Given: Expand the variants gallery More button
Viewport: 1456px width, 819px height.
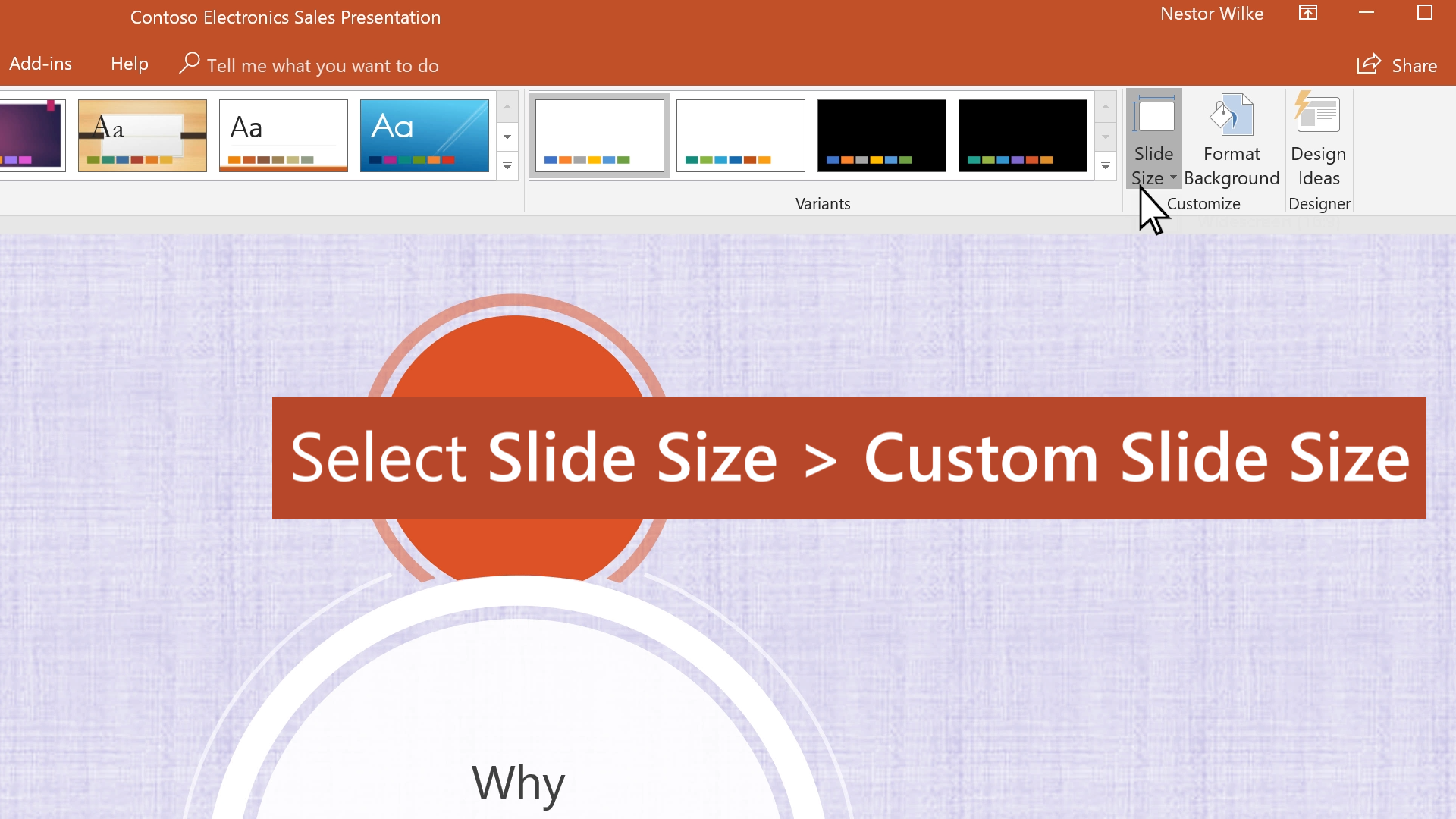Looking at the screenshot, I should 1106,166.
